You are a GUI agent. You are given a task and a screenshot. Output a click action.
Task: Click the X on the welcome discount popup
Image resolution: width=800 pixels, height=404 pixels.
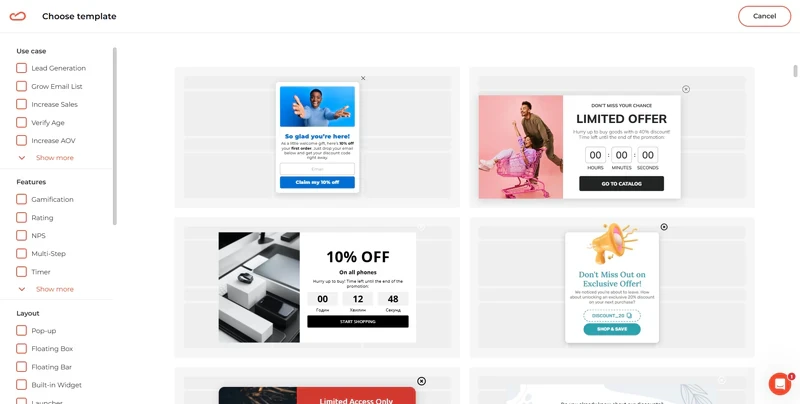click(363, 78)
